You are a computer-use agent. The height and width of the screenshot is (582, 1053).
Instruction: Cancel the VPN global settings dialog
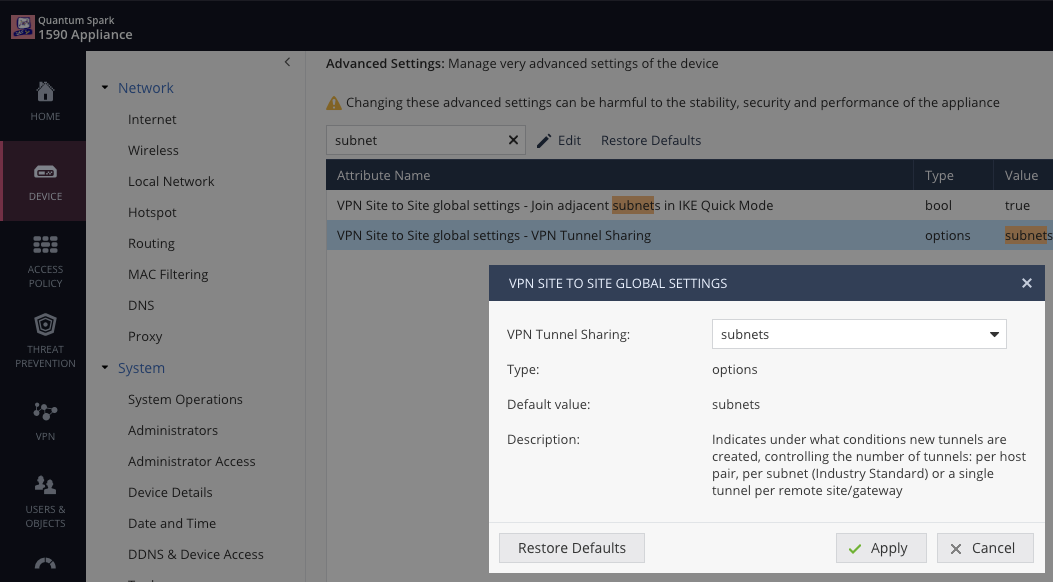pyautogui.click(x=984, y=547)
